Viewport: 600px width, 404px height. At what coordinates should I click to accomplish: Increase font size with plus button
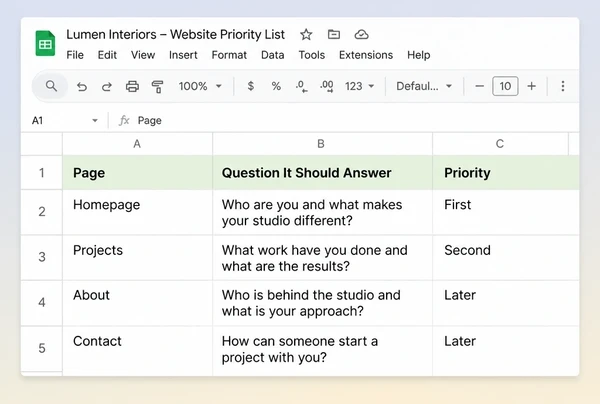[531, 86]
